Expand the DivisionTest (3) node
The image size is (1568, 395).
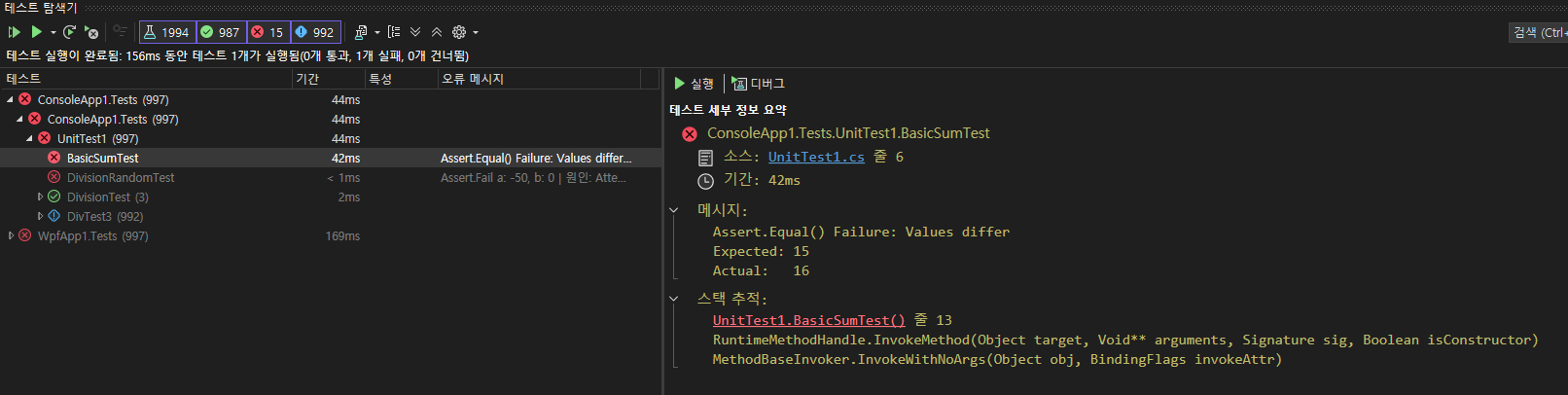pos(40,197)
